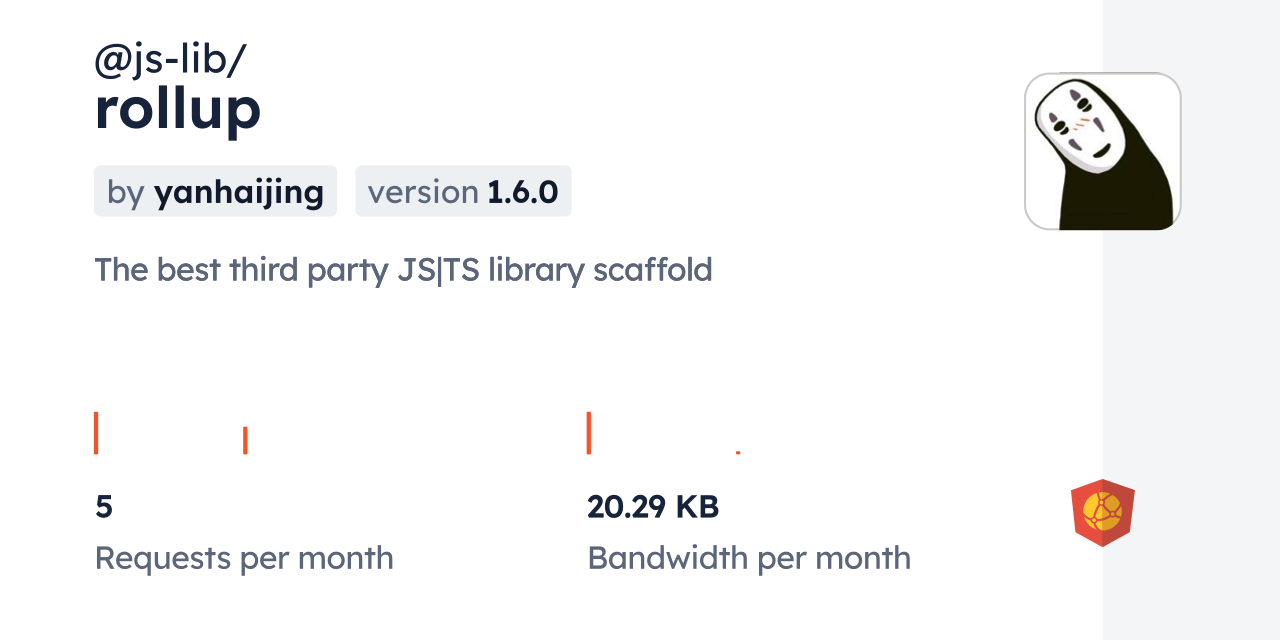Click the '20.29 KB' bandwidth value
1280x640 pixels.
click(x=653, y=507)
